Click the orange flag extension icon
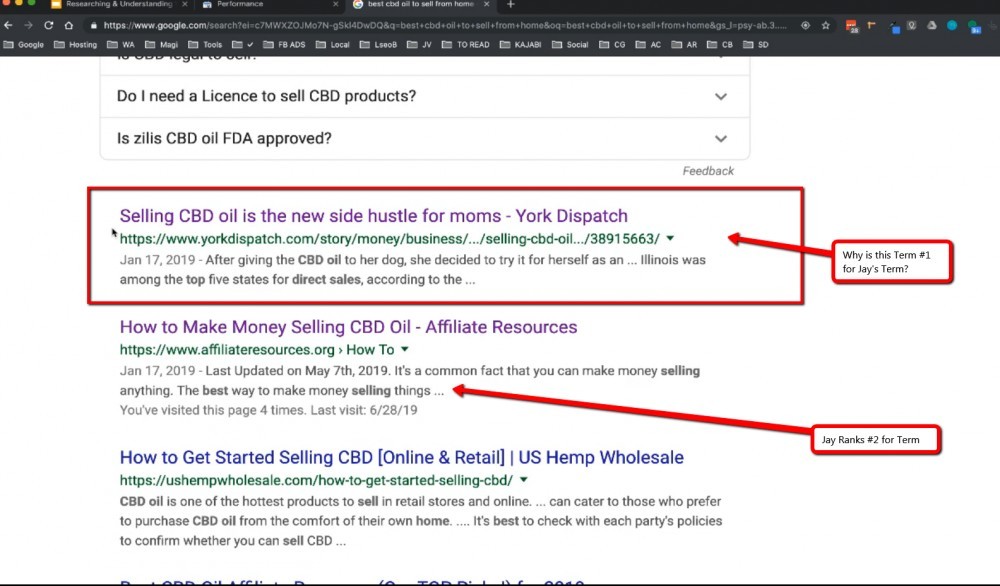 (872, 26)
